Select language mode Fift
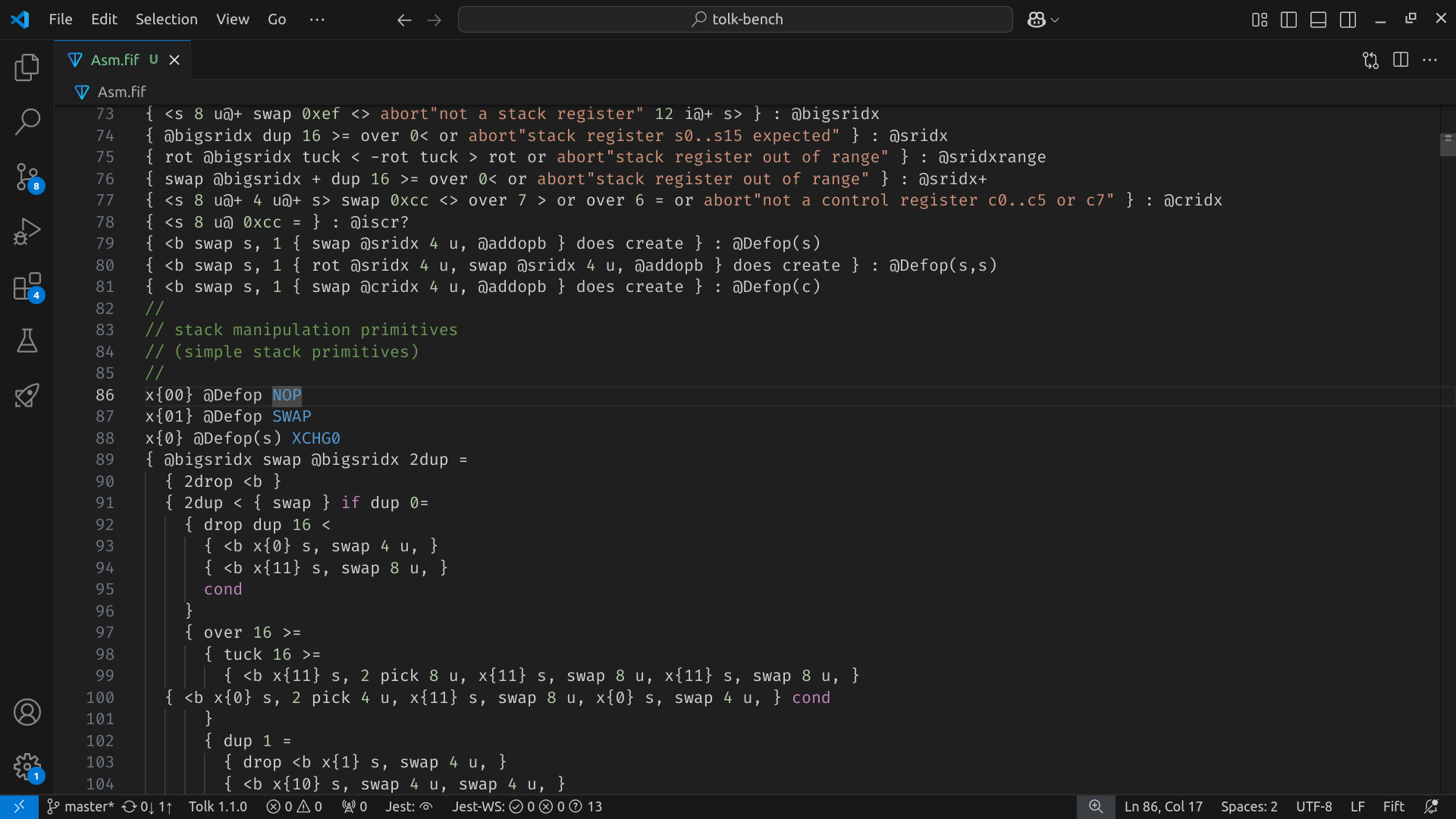Image resolution: width=1456 pixels, height=819 pixels. [x=1394, y=807]
